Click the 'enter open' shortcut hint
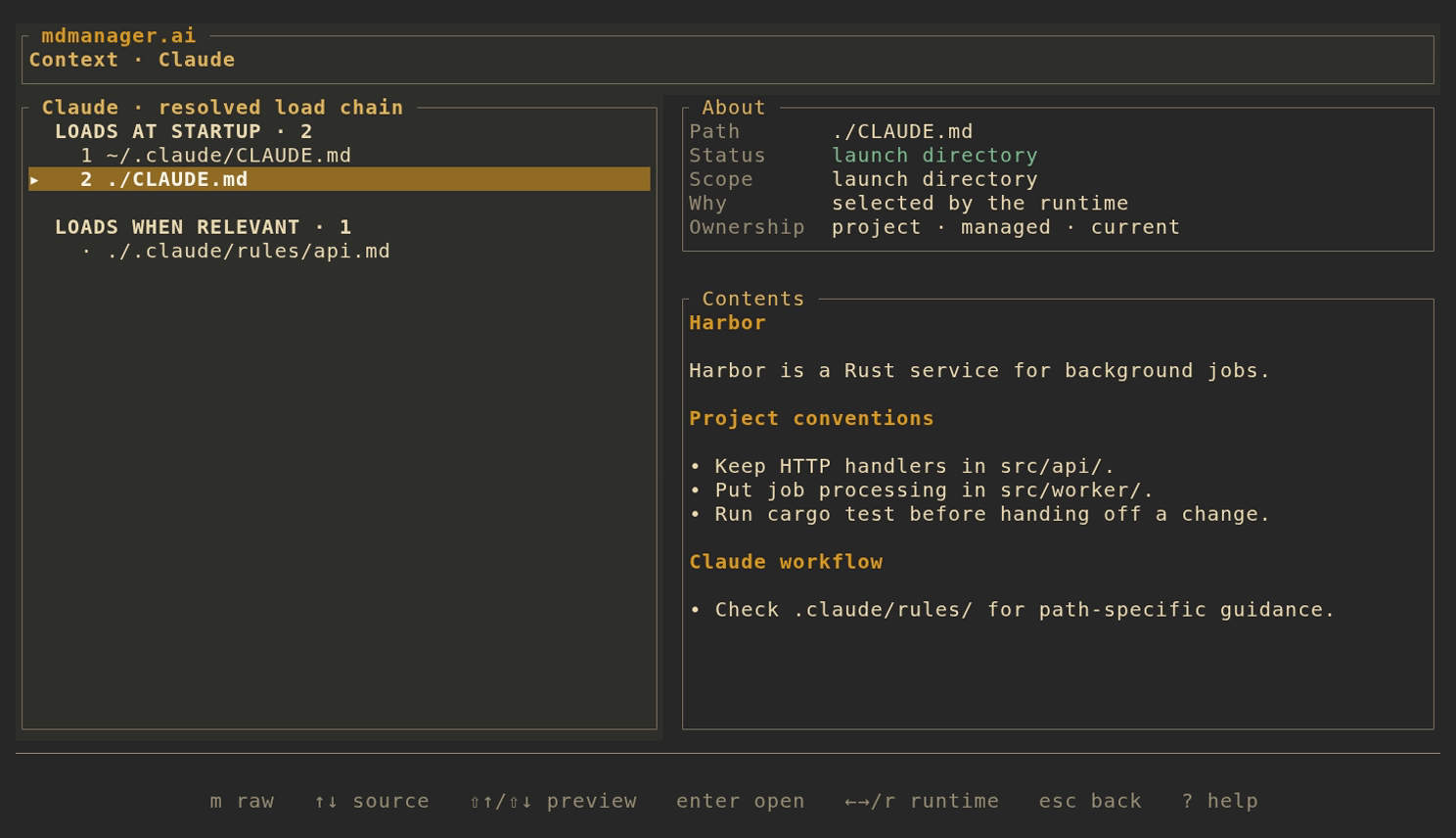Screen dimensions: 1456x838 (x=741, y=801)
